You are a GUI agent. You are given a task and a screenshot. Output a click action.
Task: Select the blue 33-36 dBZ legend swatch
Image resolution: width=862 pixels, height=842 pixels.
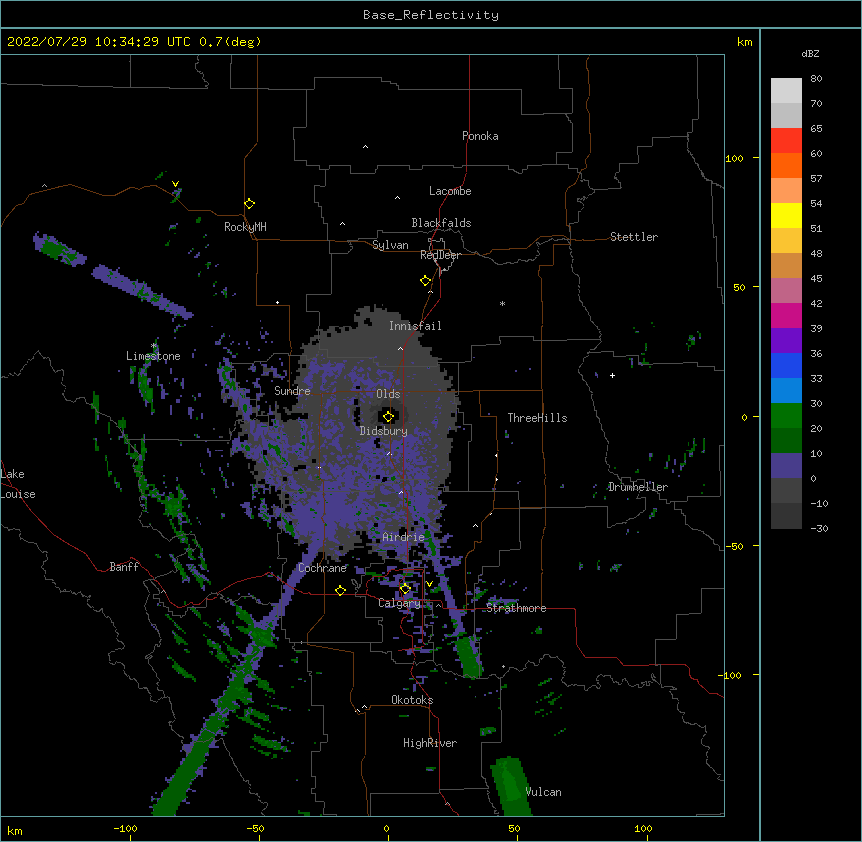[786, 365]
